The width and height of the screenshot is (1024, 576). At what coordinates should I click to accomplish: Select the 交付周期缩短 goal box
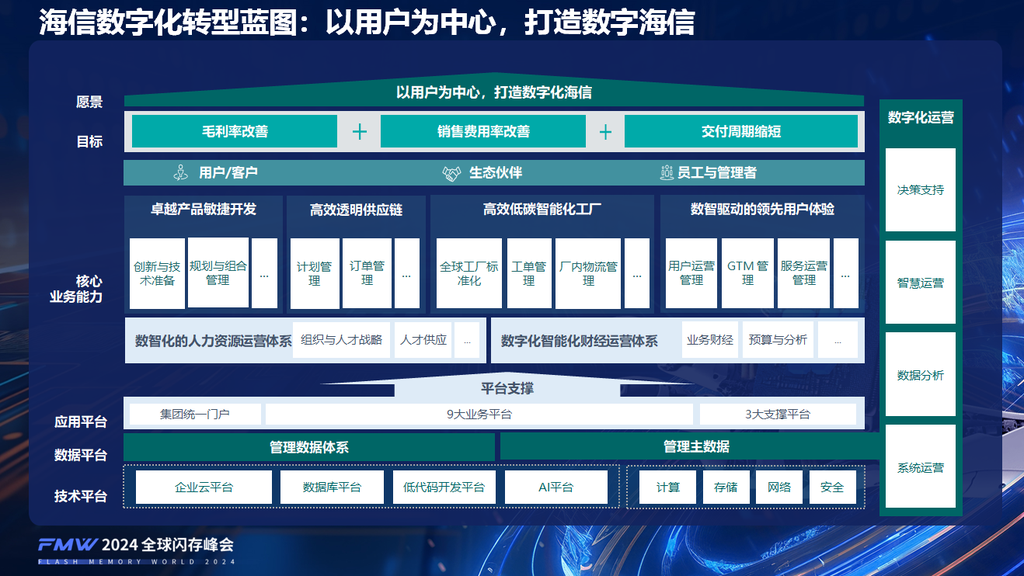click(741, 131)
